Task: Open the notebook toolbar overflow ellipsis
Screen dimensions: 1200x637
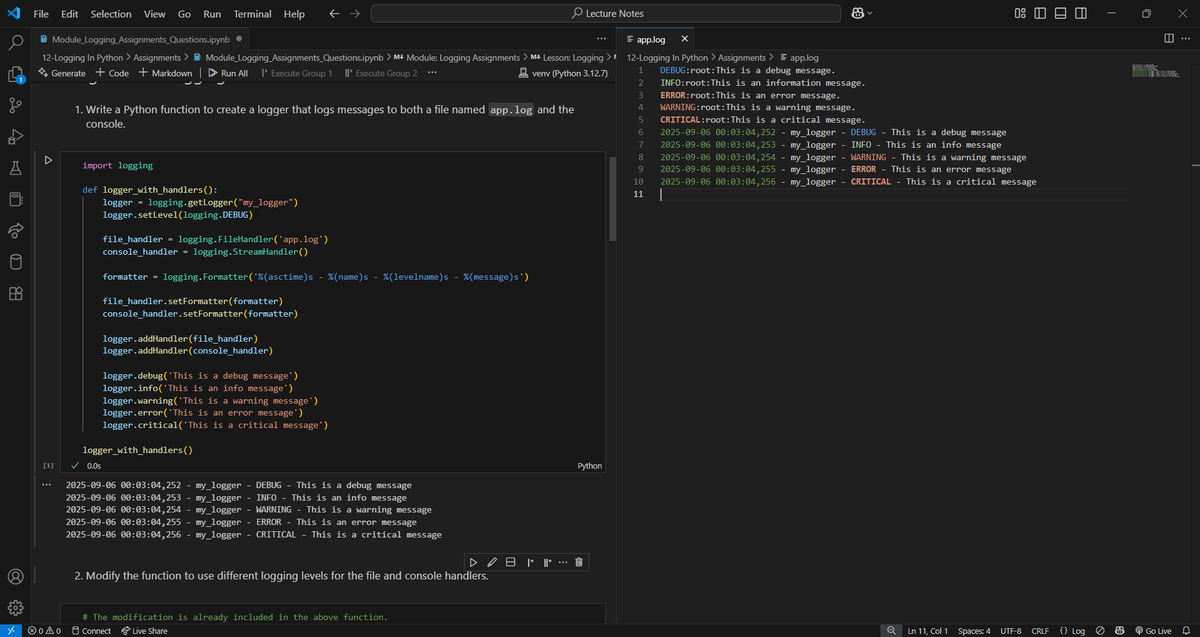Action: pos(431,73)
